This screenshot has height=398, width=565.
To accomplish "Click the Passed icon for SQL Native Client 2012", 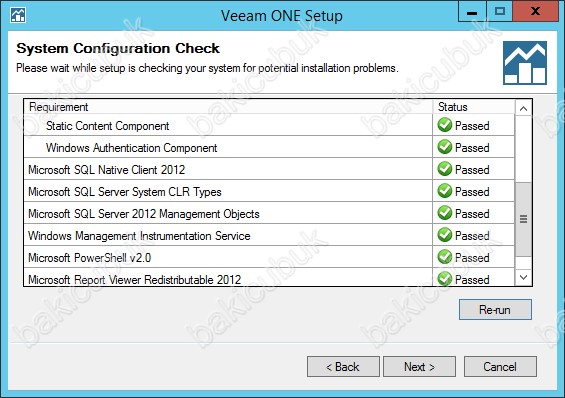I will (x=445, y=169).
